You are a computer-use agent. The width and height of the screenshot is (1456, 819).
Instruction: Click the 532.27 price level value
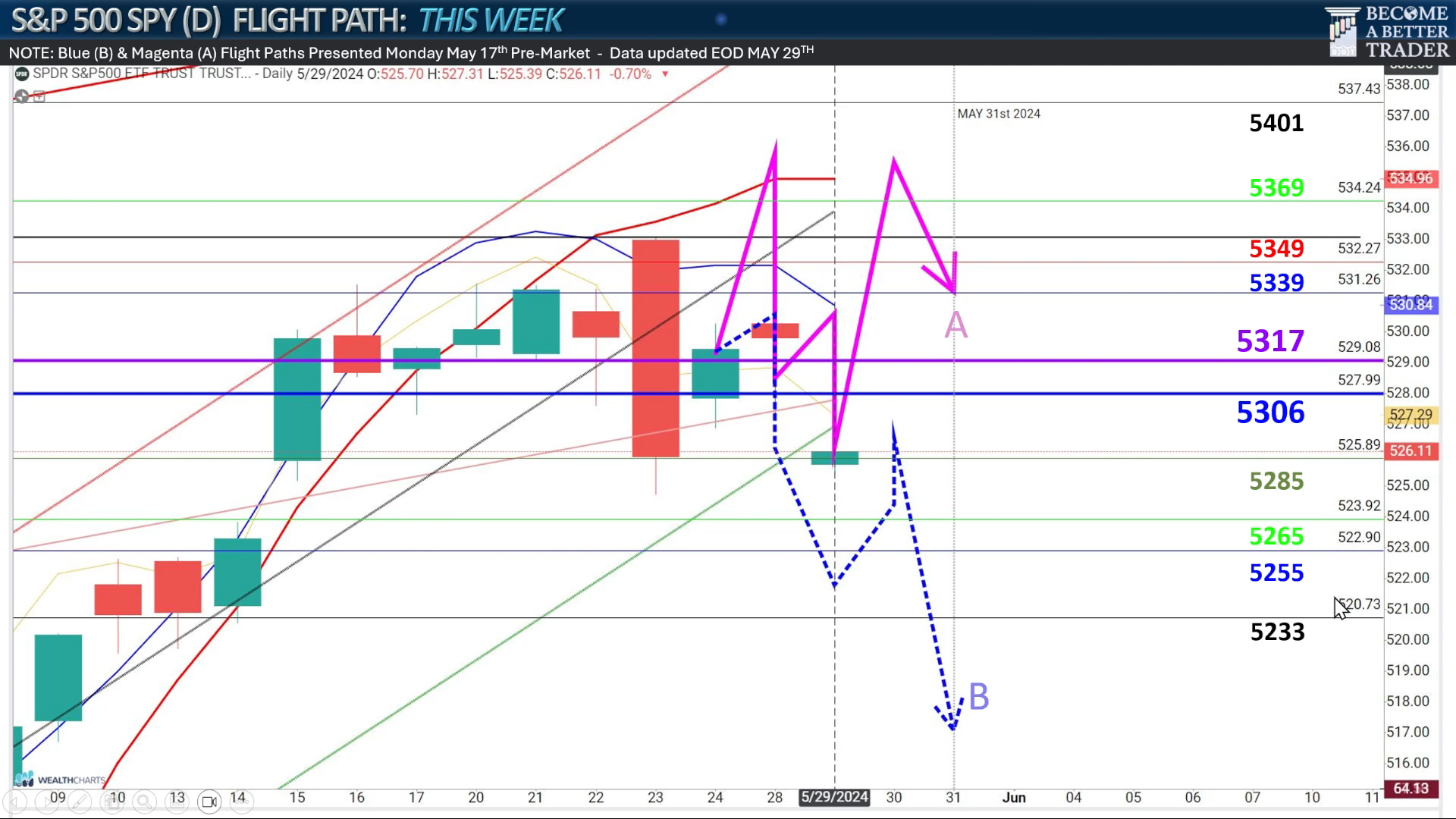[x=1359, y=248]
